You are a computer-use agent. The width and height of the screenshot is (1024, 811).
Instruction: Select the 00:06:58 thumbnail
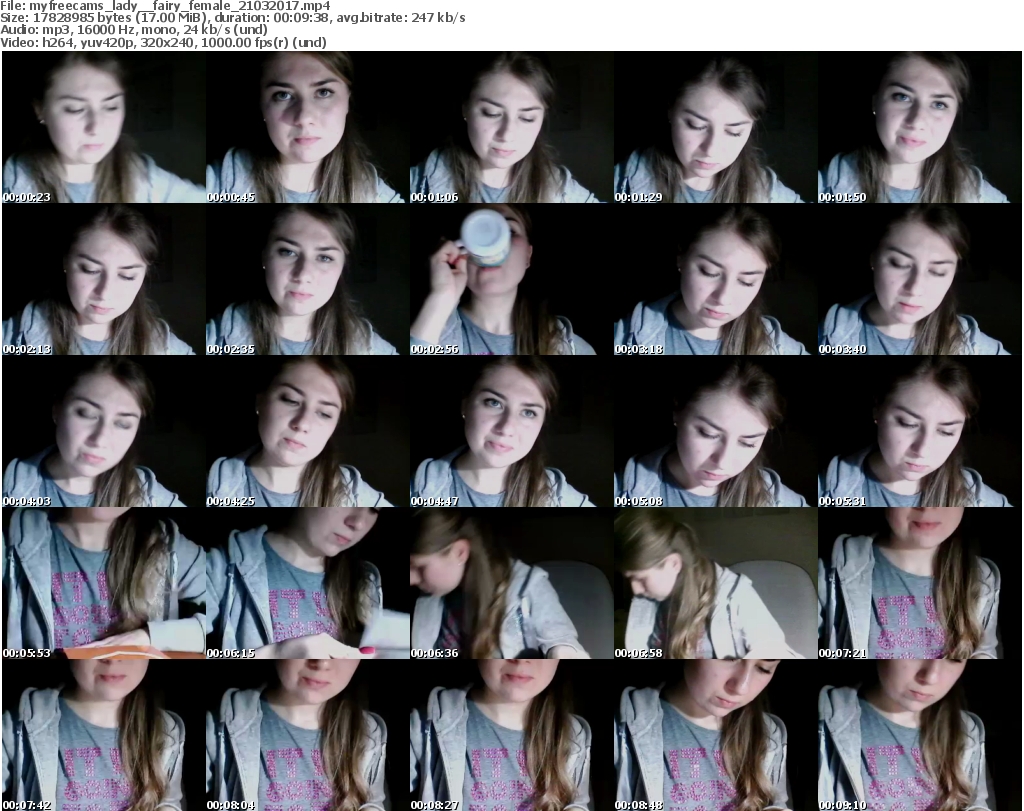pos(716,583)
